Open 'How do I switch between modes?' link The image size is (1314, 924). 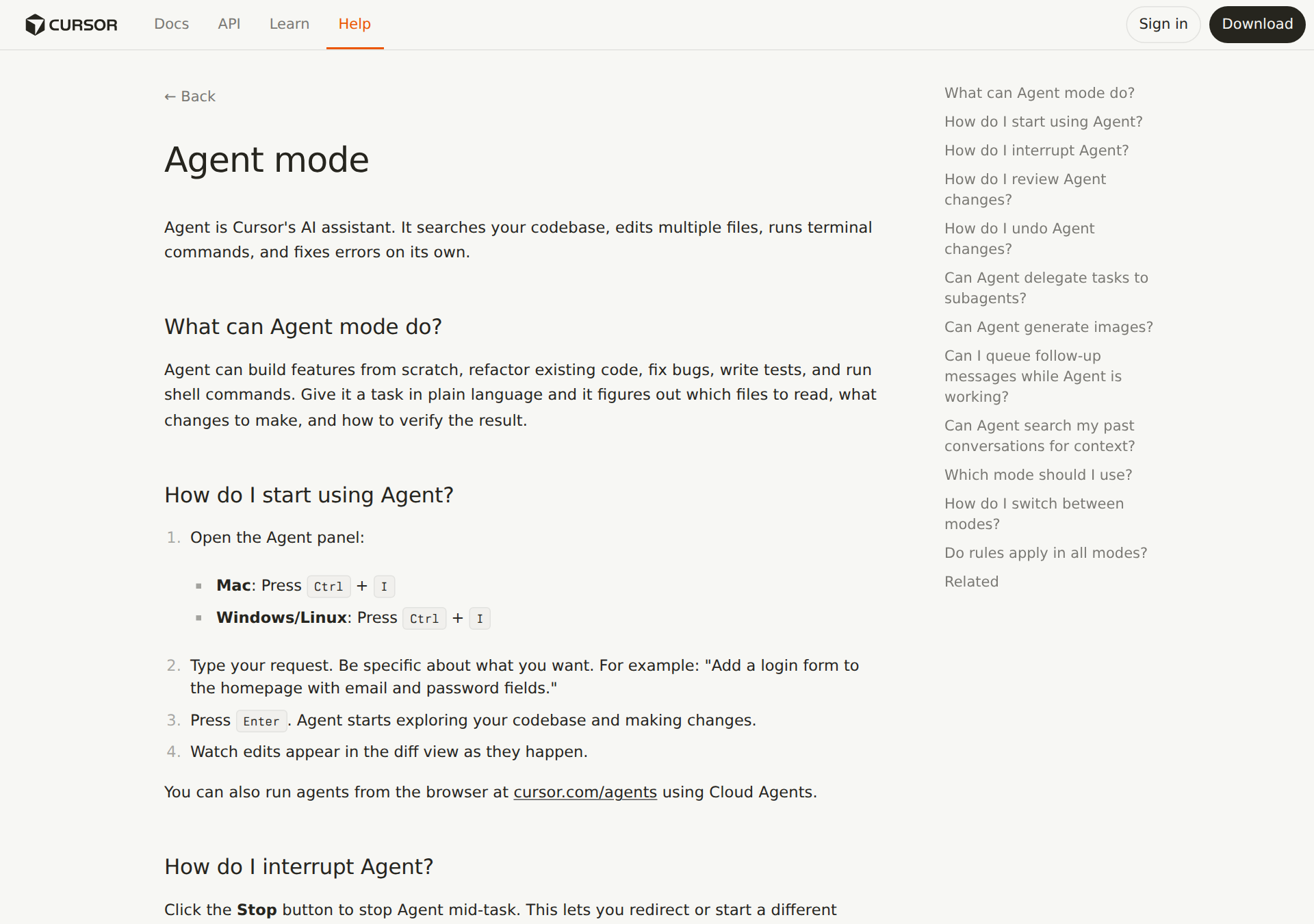1034,514
